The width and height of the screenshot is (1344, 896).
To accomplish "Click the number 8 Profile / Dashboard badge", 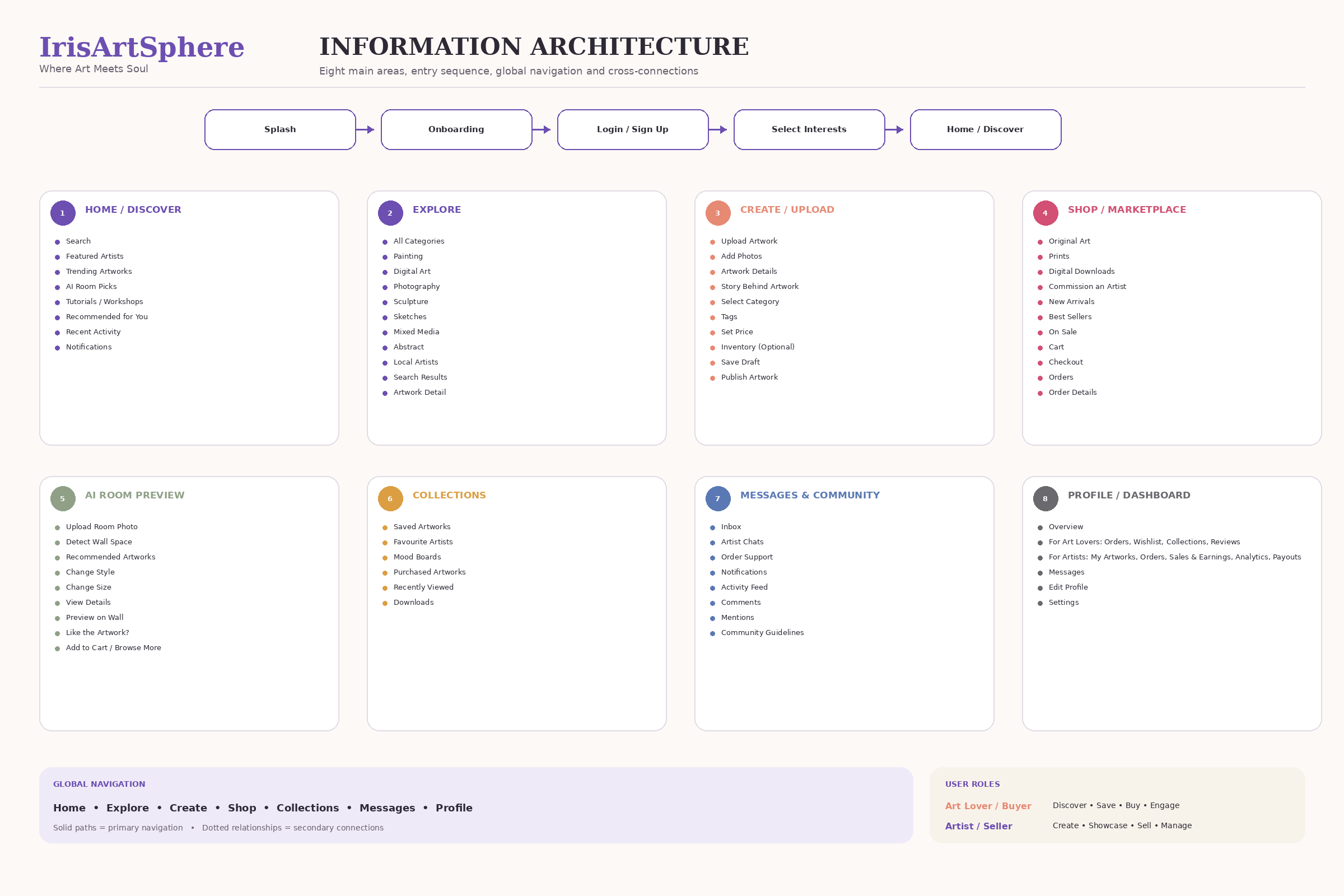I will coord(1045,499).
